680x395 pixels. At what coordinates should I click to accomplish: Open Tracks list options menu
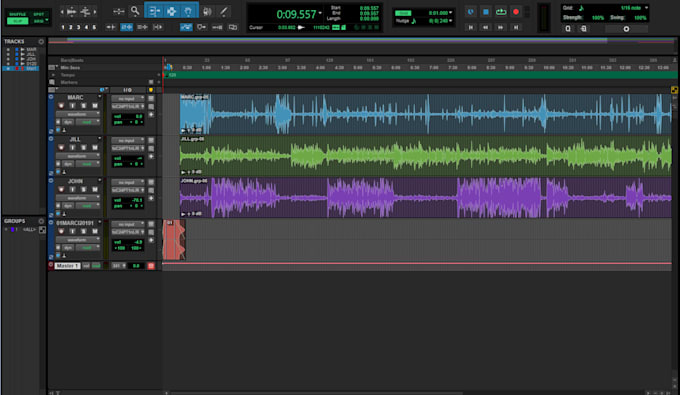pos(41,42)
